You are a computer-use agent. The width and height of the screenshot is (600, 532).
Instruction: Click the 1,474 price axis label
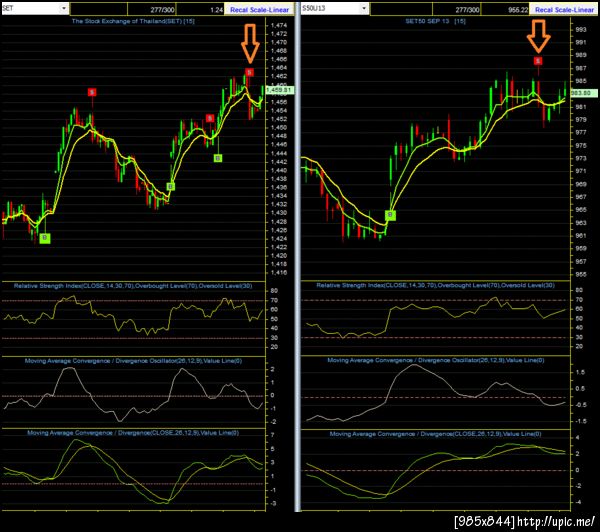(279, 25)
